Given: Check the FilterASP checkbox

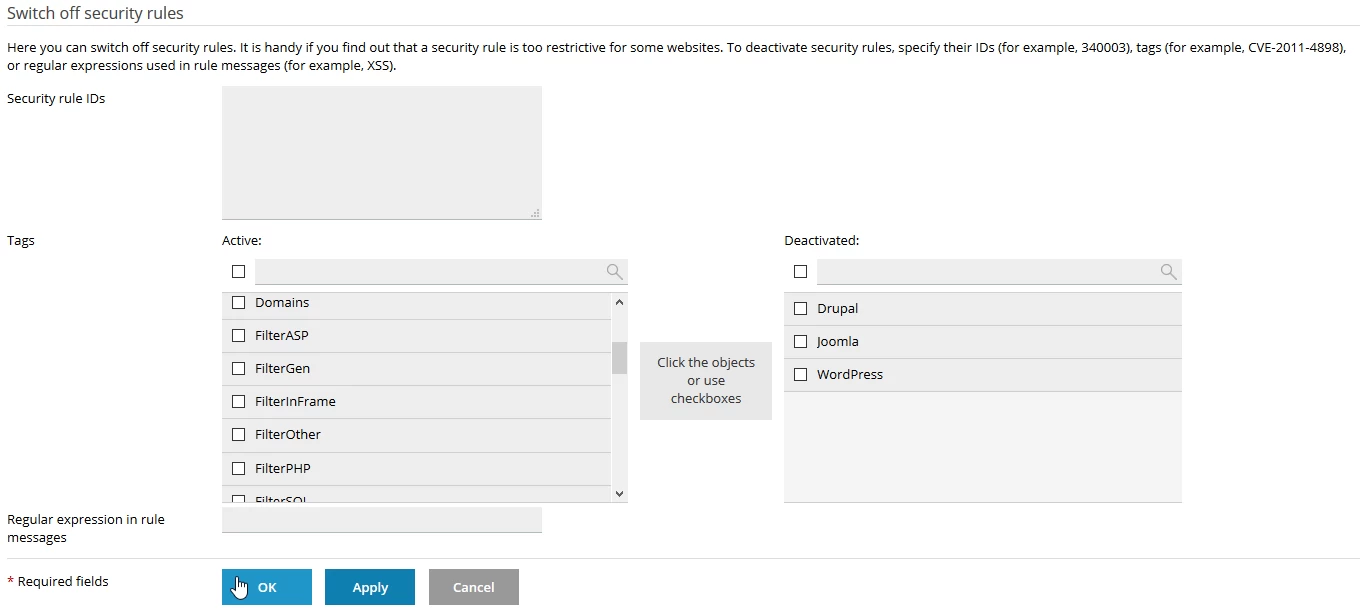Looking at the screenshot, I should click(238, 334).
